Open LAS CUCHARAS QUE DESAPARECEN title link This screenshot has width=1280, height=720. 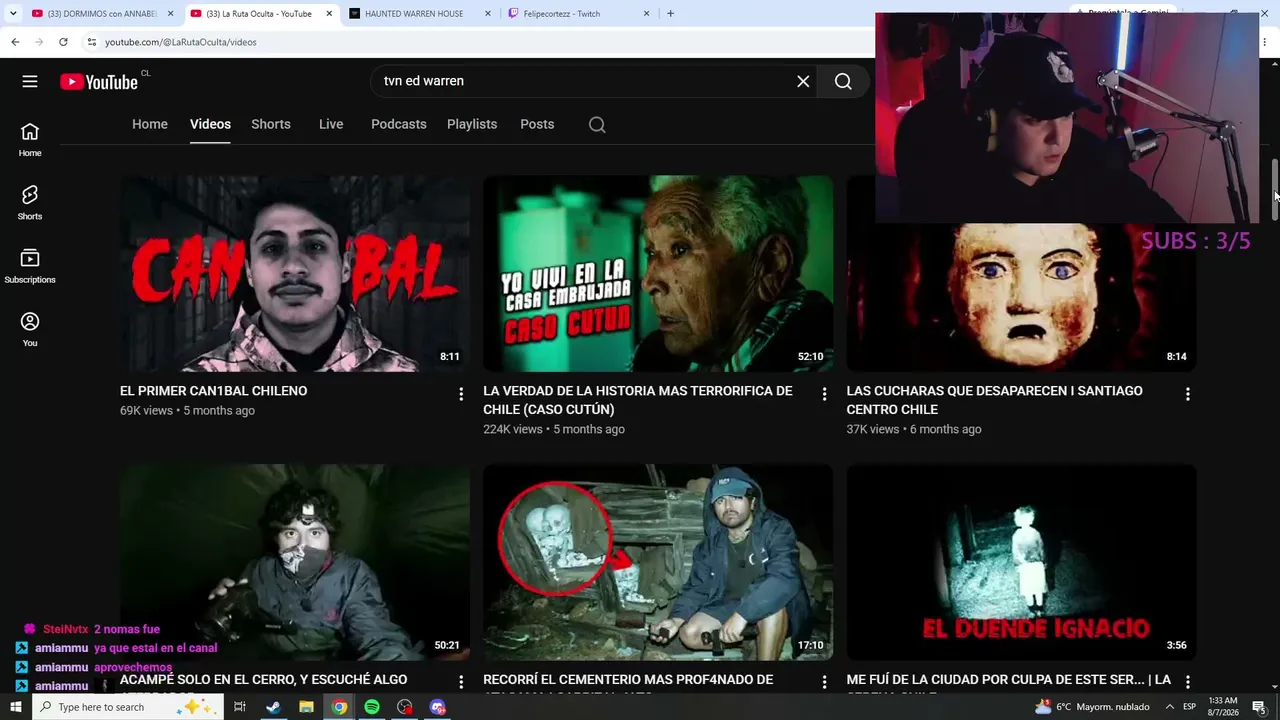(x=994, y=400)
